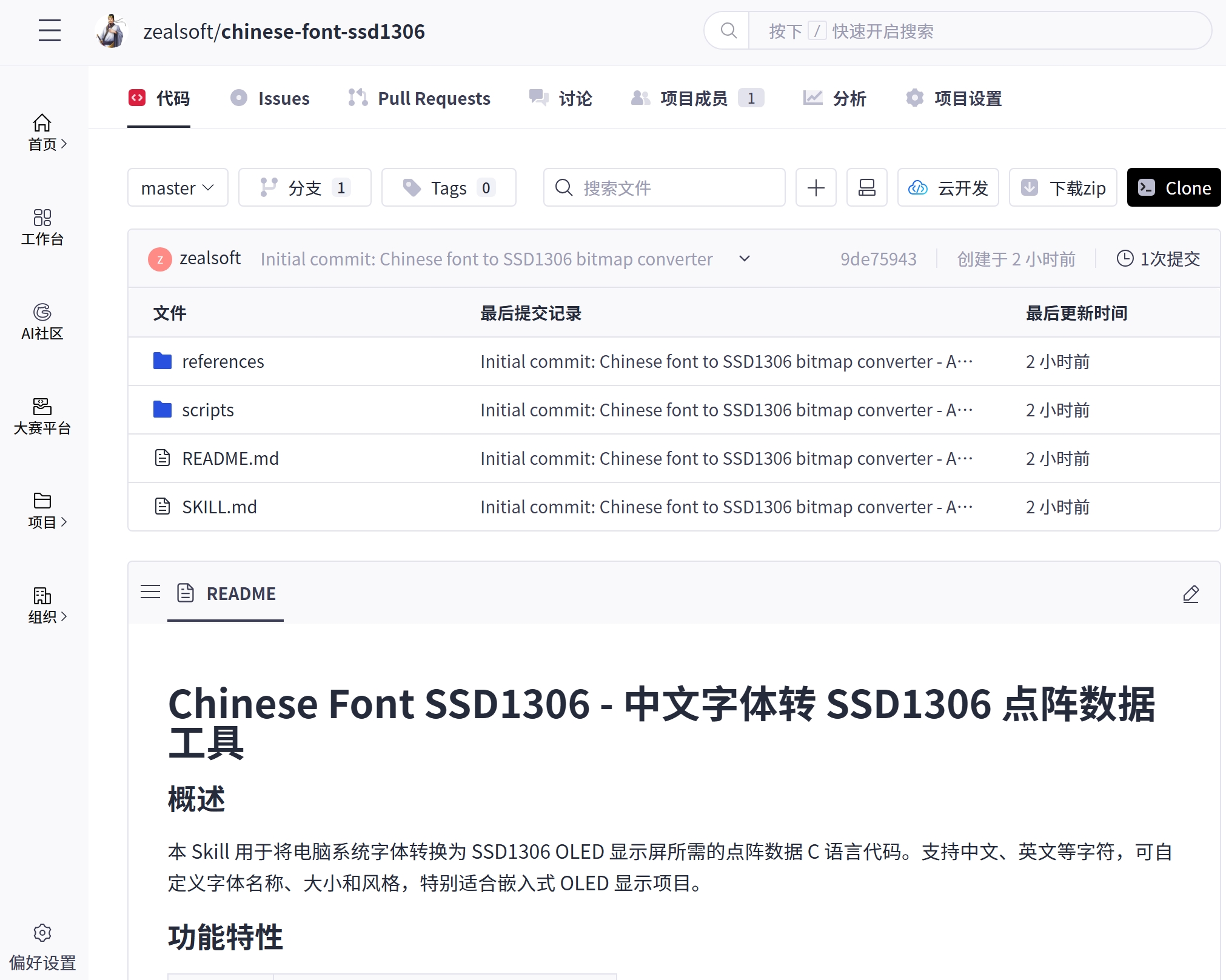Open AI社区 in the sidebar
This screenshot has width=1226, height=980.
[42, 322]
